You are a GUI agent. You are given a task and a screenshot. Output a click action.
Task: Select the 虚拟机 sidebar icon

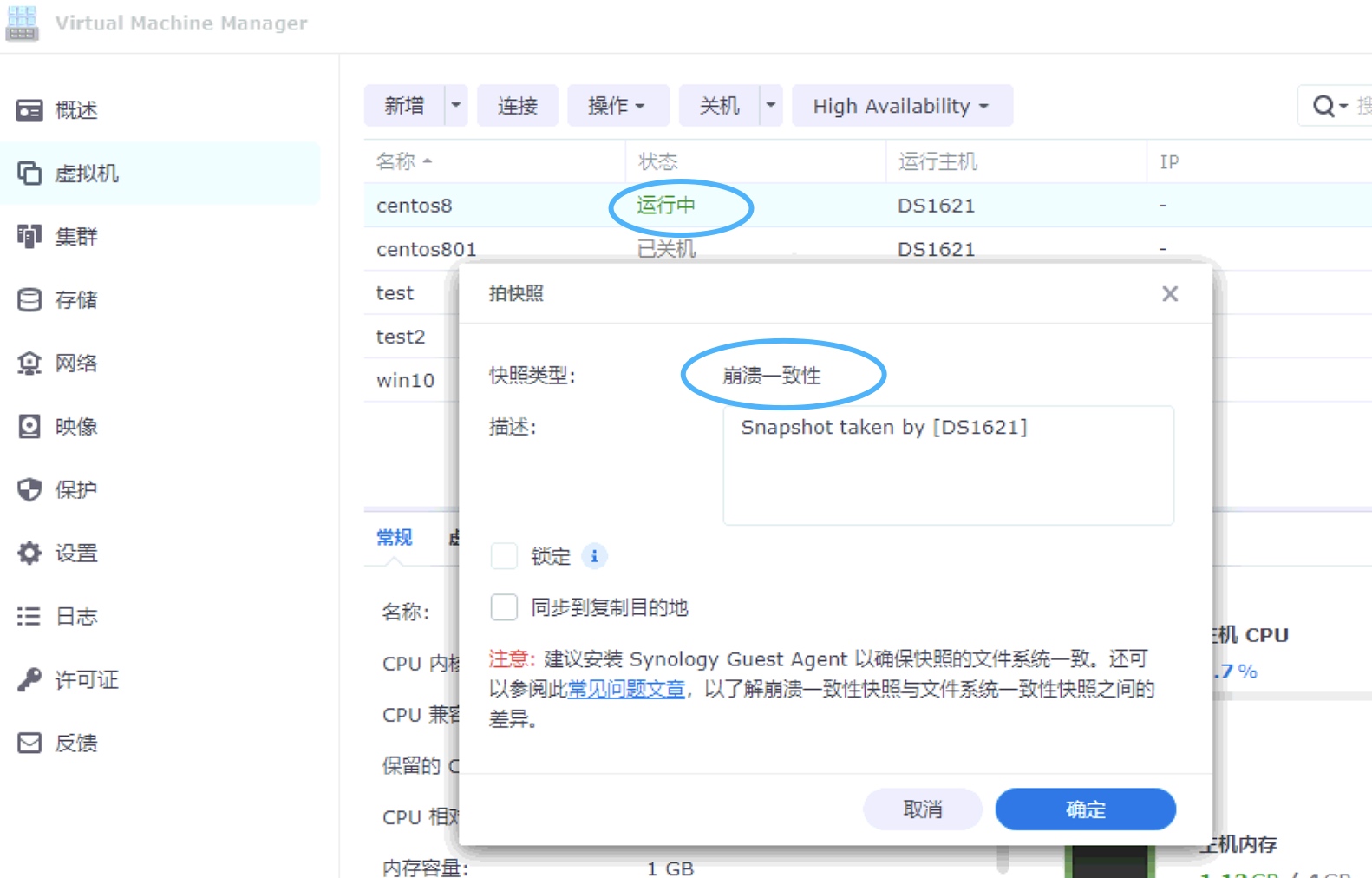[x=29, y=174]
